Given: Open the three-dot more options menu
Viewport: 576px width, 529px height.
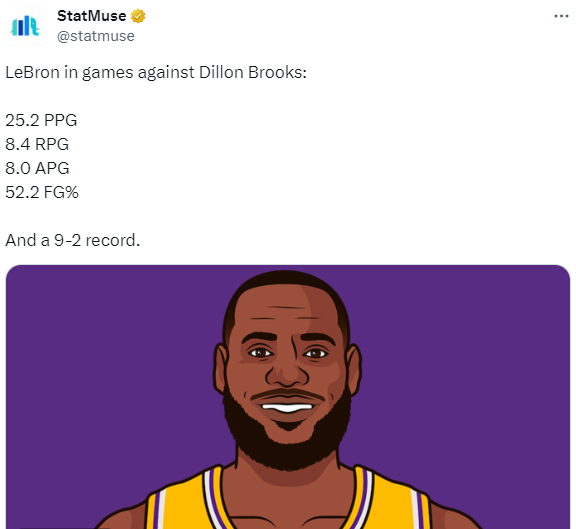Looking at the screenshot, I should (x=561, y=16).
